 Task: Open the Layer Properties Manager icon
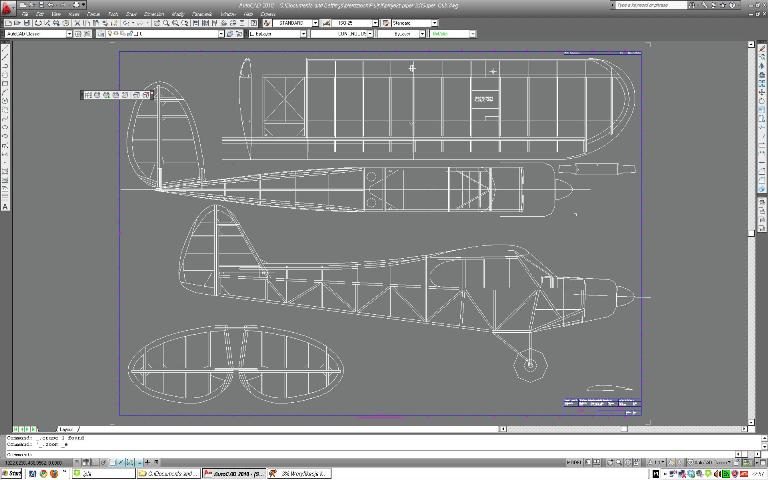pyautogui.click(x=101, y=34)
